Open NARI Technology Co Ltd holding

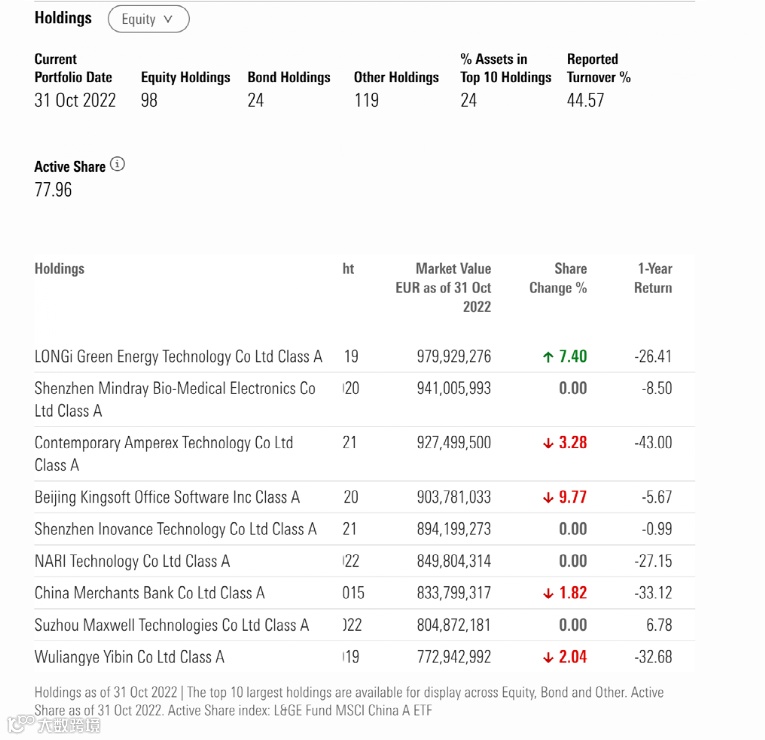(132, 561)
